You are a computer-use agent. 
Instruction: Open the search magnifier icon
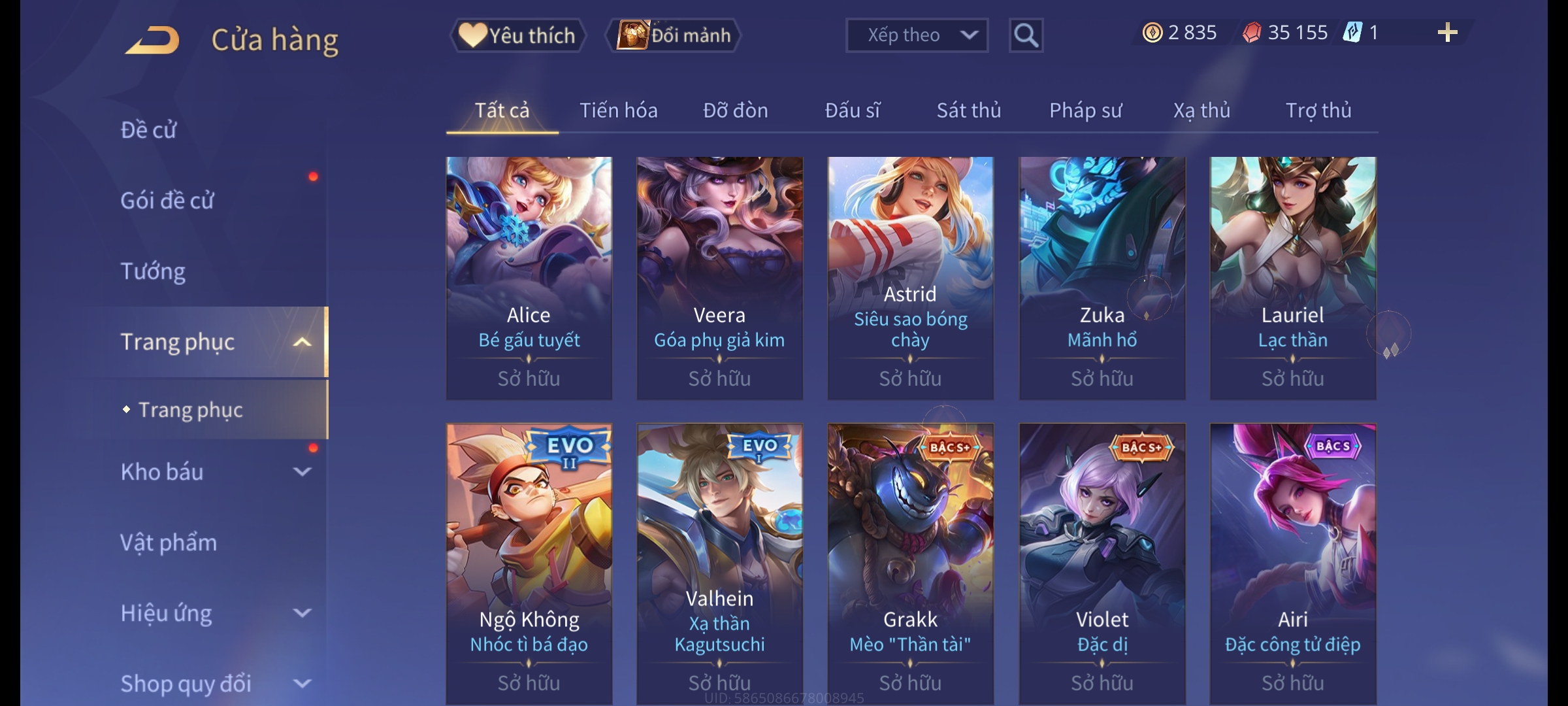coord(1026,35)
